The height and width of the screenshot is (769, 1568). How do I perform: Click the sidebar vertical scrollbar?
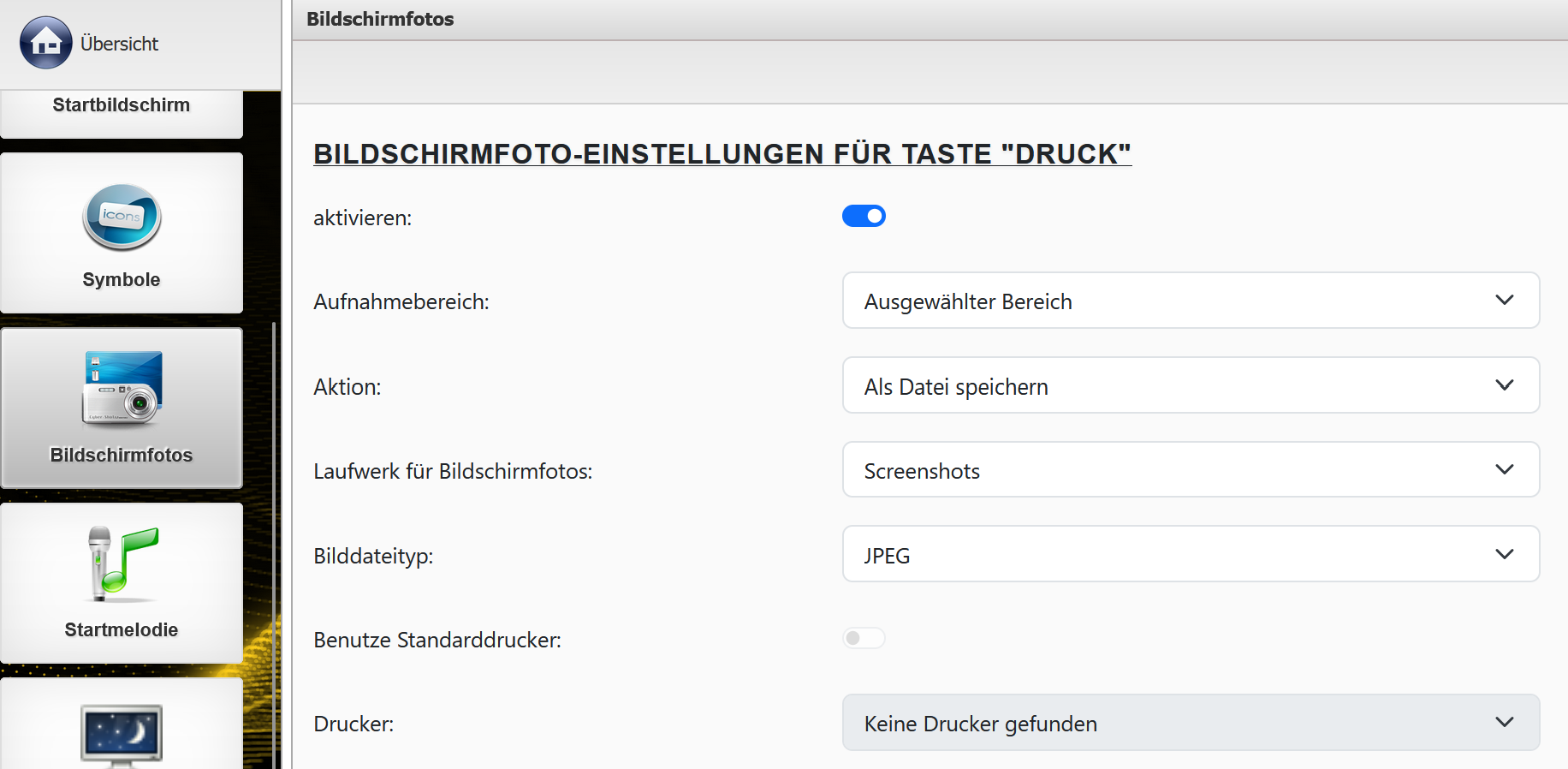tap(274, 514)
